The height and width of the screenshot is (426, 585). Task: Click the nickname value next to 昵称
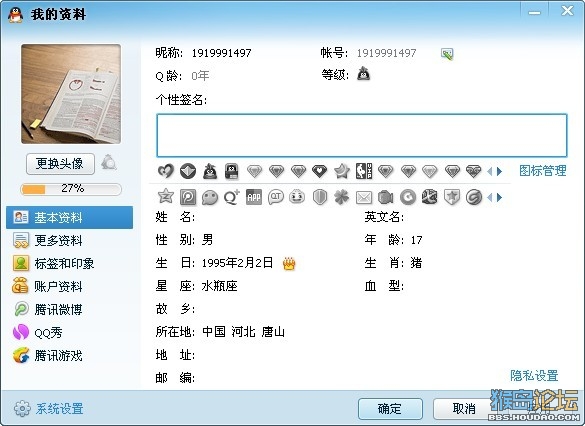[222, 53]
